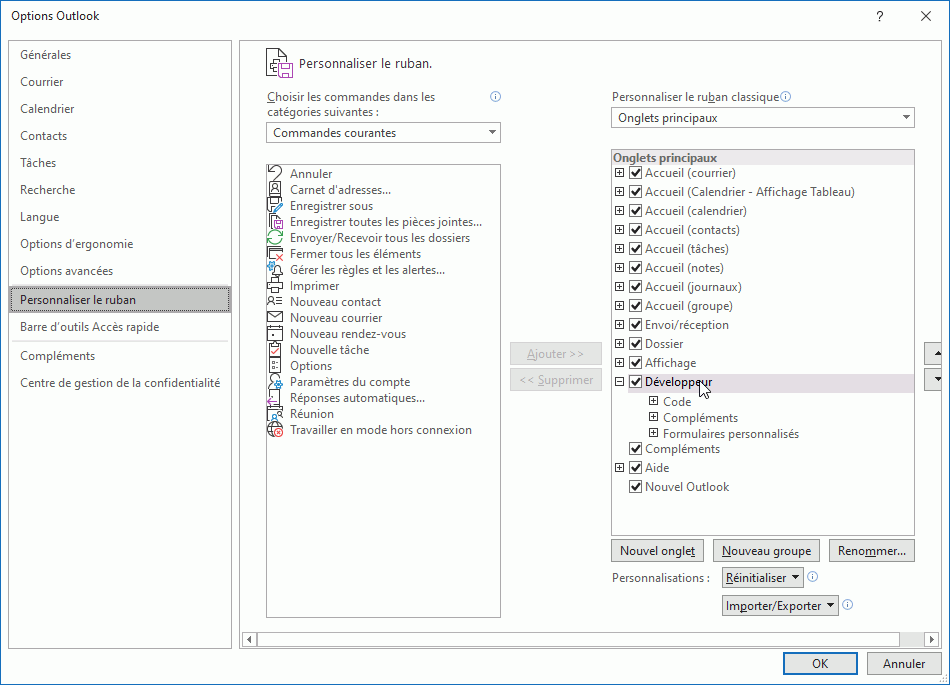Toggle the Nouvel Outlook checkbox

click(x=636, y=486)
